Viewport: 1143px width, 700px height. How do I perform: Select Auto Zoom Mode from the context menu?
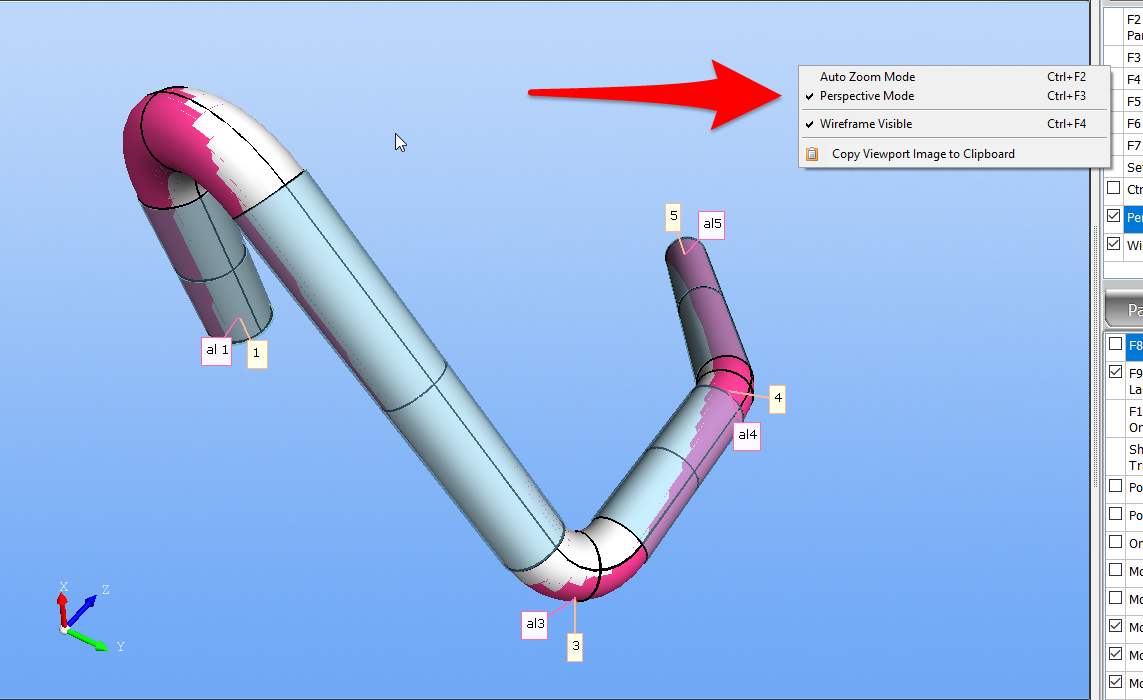867,77
